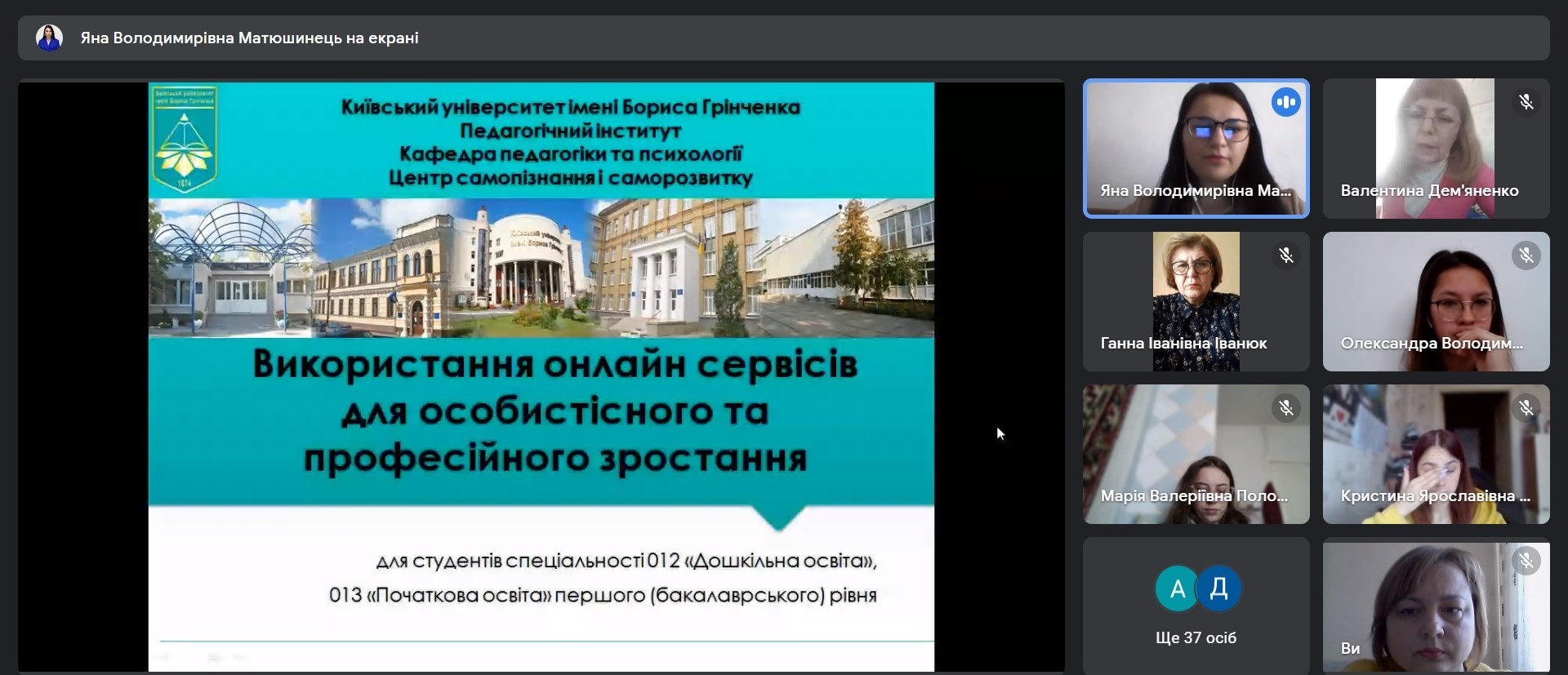Open the 'Ще 37 осіб' participants tile
The height and width of the screenshot is (675, 1568).
point(1196,606)
